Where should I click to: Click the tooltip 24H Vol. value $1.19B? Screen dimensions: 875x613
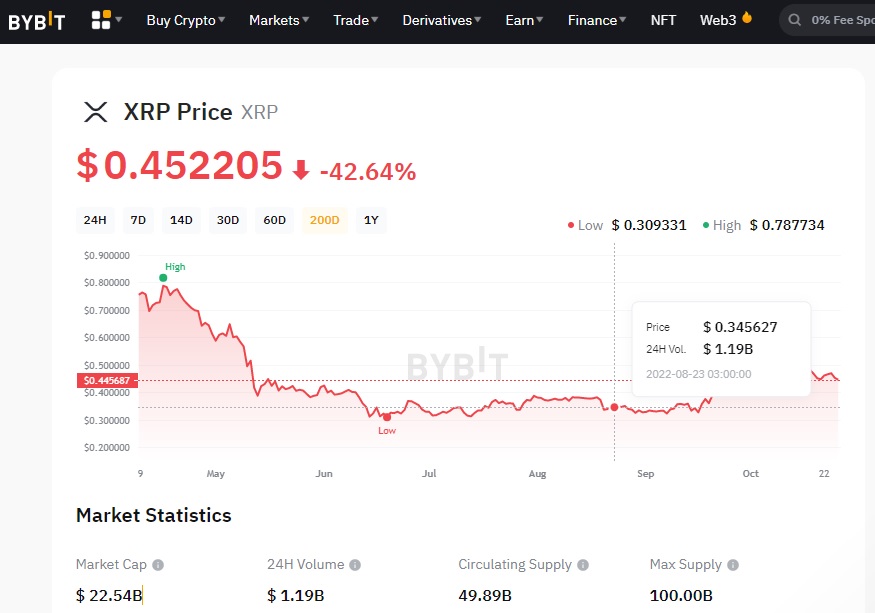(x=728, y=349)
